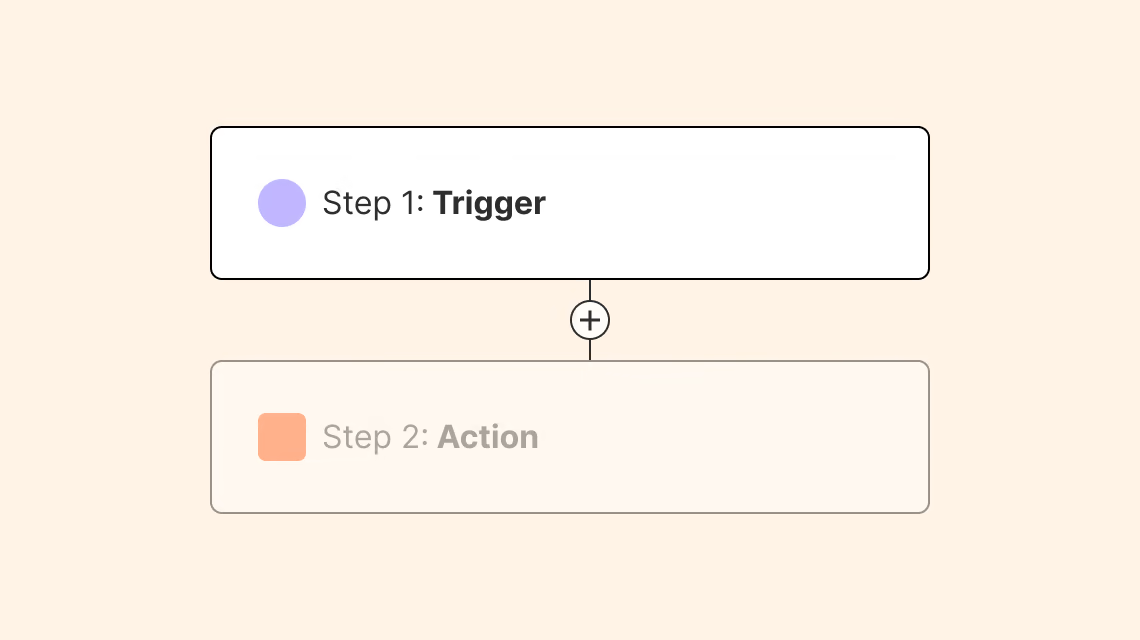Select the Step 2: Action card

click(570, 437)
